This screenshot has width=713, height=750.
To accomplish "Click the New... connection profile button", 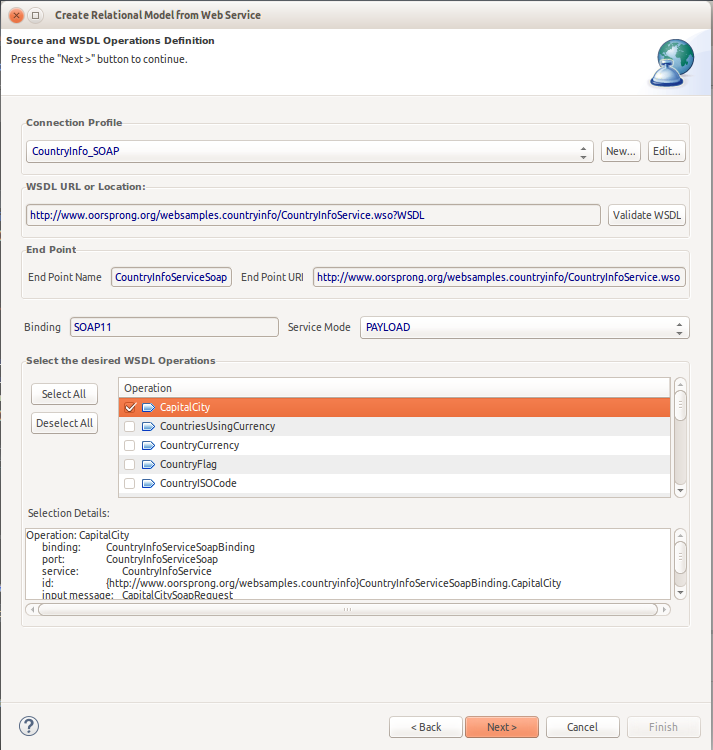I will (621, 151).
